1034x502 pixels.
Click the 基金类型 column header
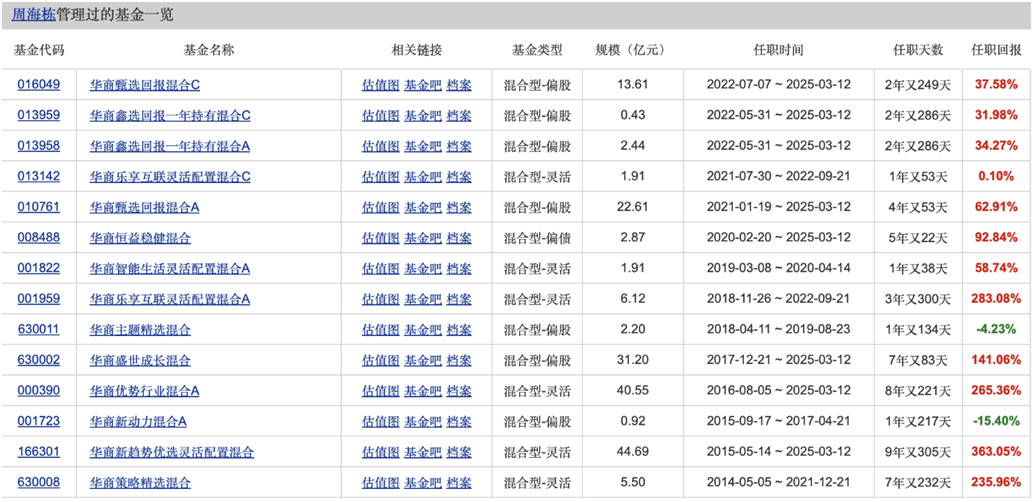(537, 50)
